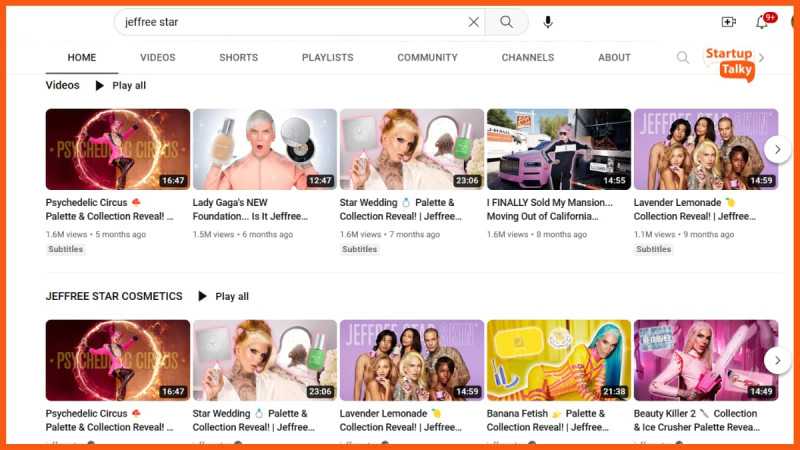The height and width of the screenshot is (450, 800).
Task: Open the VIDEOS tab
Action: pos(158,57)
